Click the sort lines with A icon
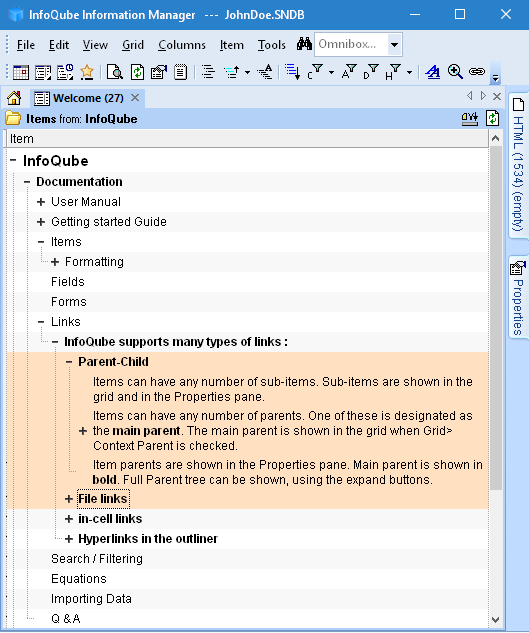This screenshot has width=530, height=633. point(265,72)
